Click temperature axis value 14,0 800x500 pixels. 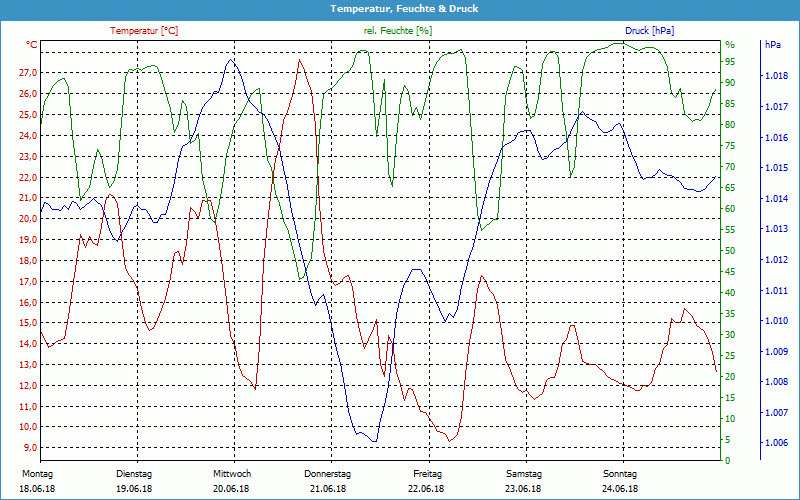pyautogui.click(x=28, y=344)
